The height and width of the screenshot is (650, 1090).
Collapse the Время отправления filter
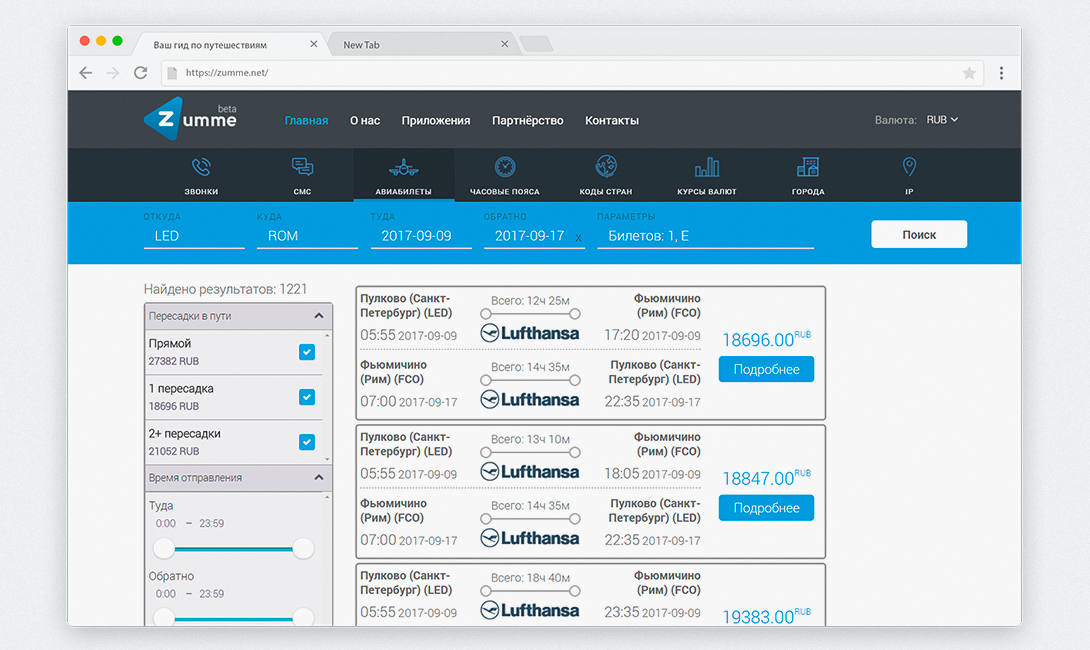pos(318,478)
